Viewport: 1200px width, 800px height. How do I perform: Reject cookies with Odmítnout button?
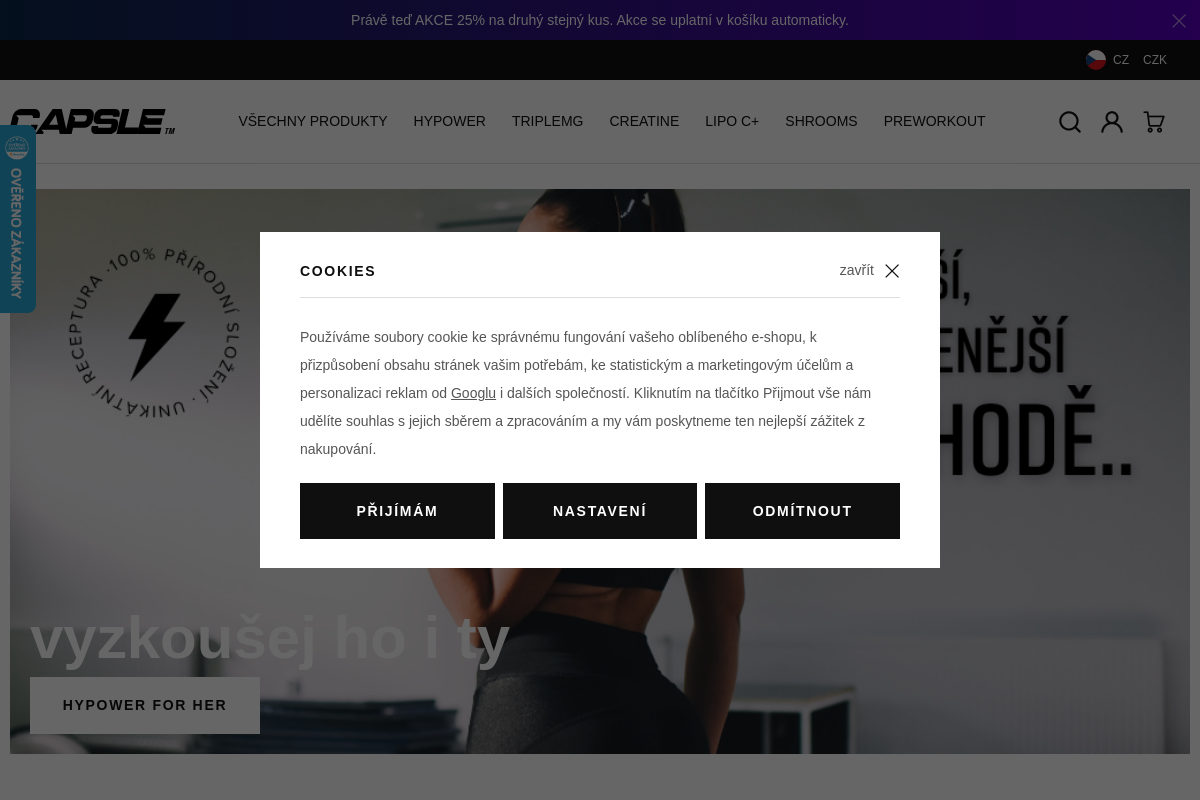(802, 511)
